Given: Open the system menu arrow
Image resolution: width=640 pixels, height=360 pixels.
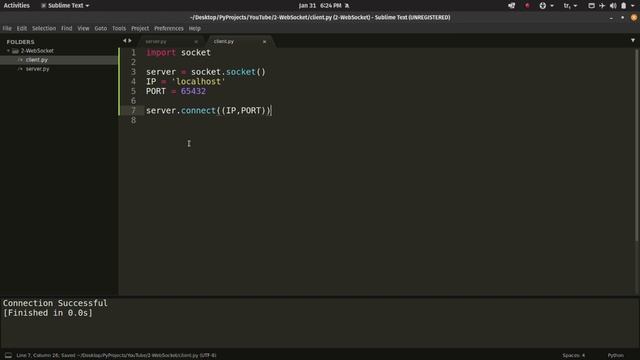Looking at the screenshot, I should click(x=633, y=6).
